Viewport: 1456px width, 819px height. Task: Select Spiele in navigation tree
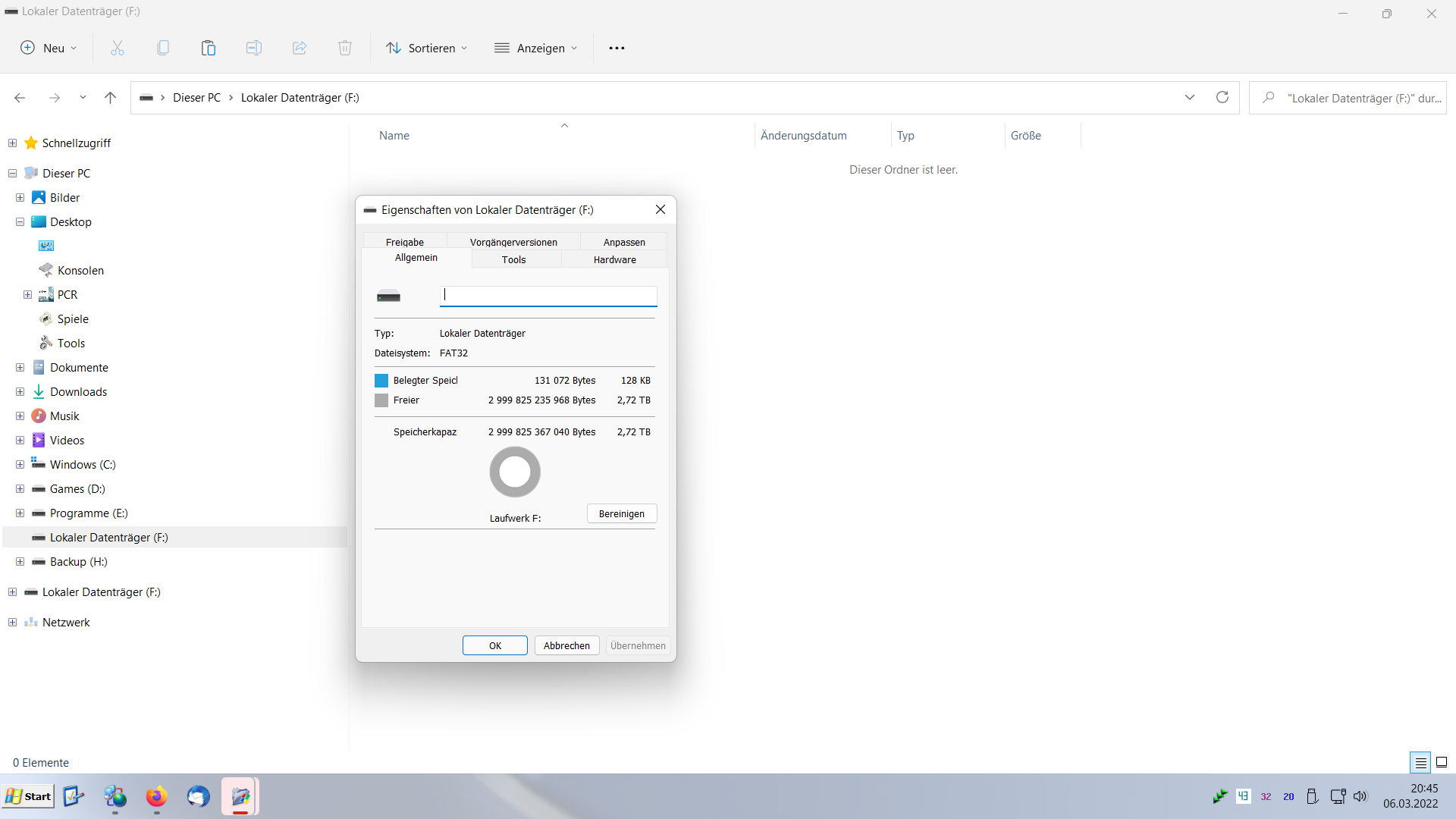point(73,319)
